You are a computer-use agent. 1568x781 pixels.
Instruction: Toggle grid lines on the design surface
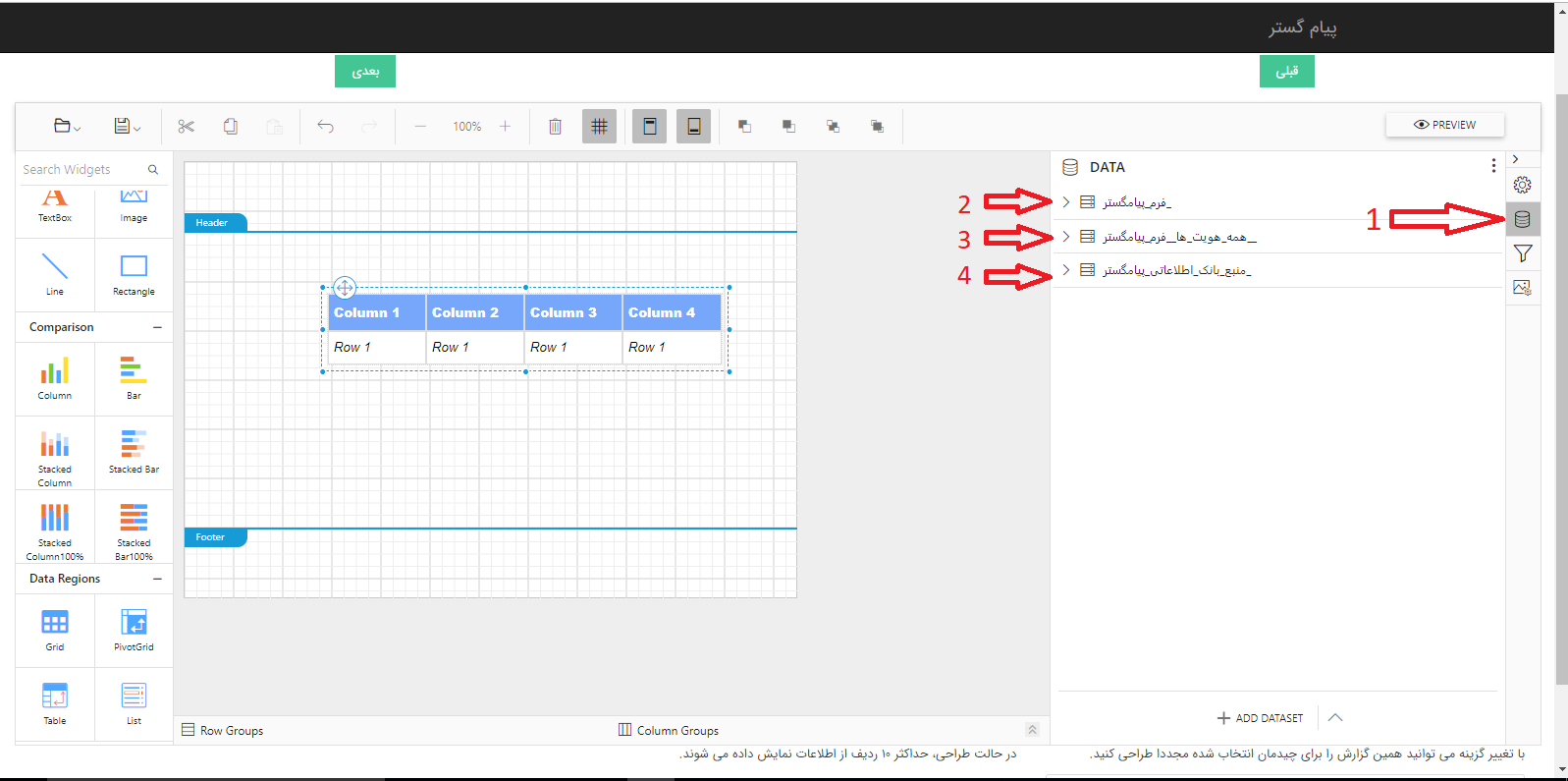[x=599, y=126]
